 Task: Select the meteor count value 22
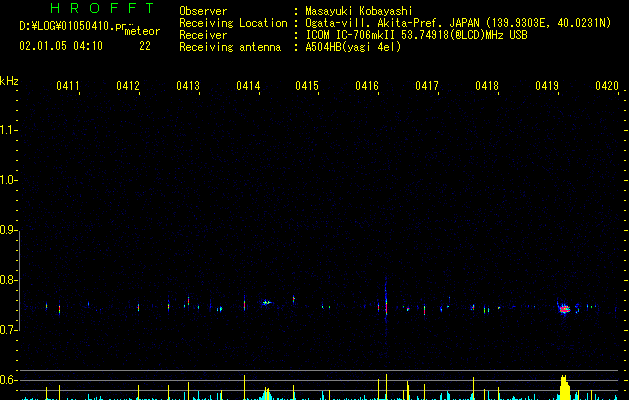(145, 46)
